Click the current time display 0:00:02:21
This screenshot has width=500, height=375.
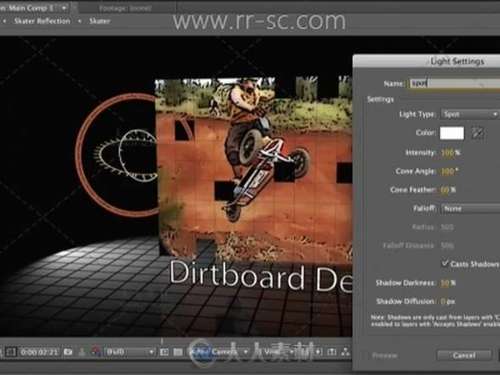click(x=39, y=352)
